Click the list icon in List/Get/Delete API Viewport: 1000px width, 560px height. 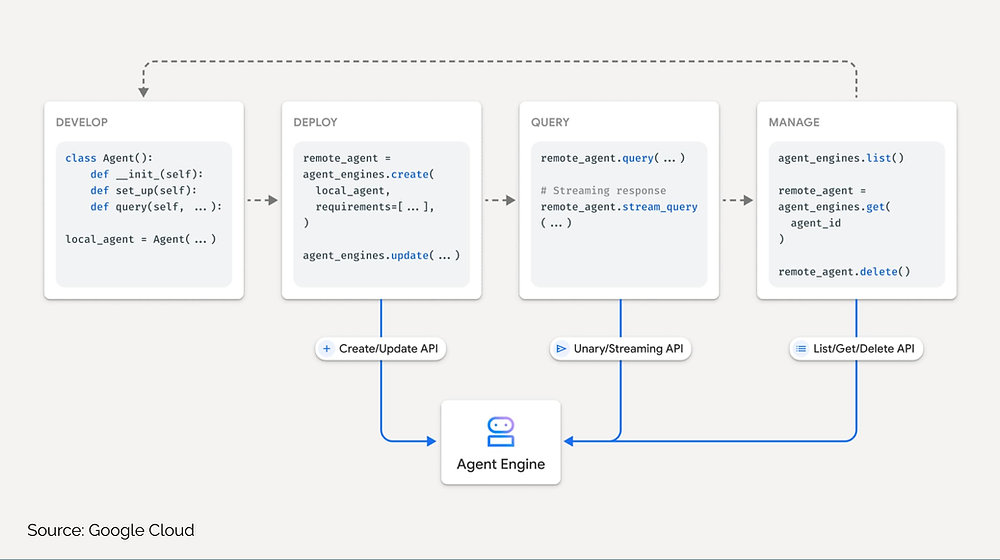pyautogui.click(x=801, y=349)
